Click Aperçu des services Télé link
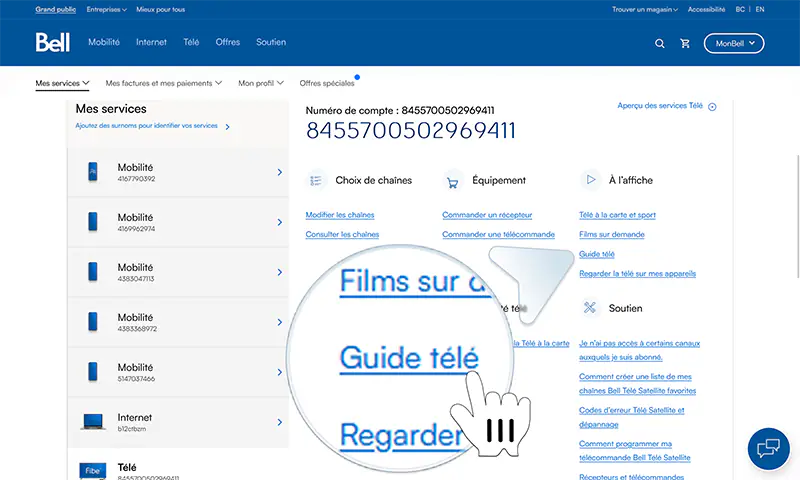 [660, 106]
